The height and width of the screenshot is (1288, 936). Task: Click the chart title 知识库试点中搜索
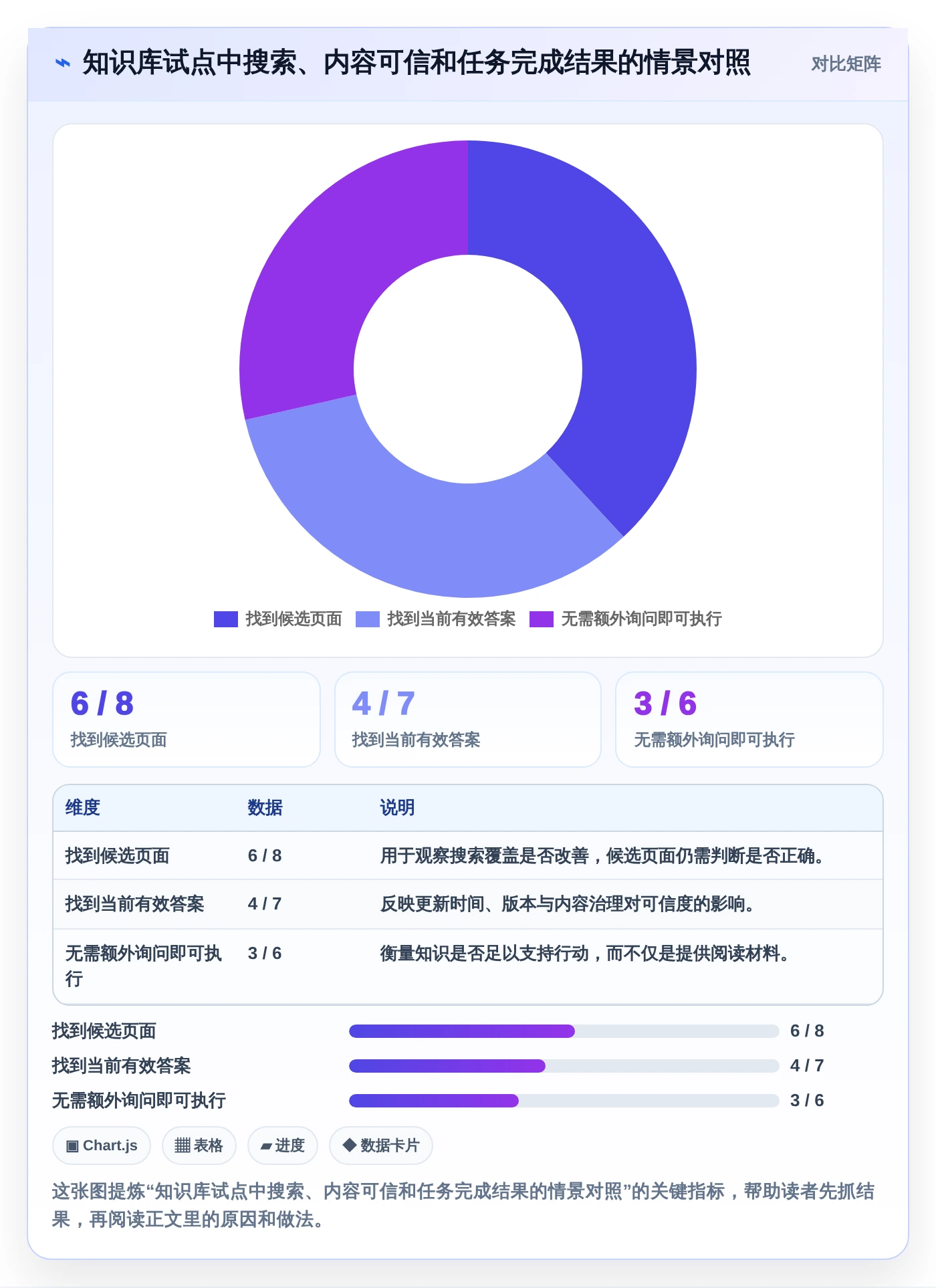tap(416, 64)
